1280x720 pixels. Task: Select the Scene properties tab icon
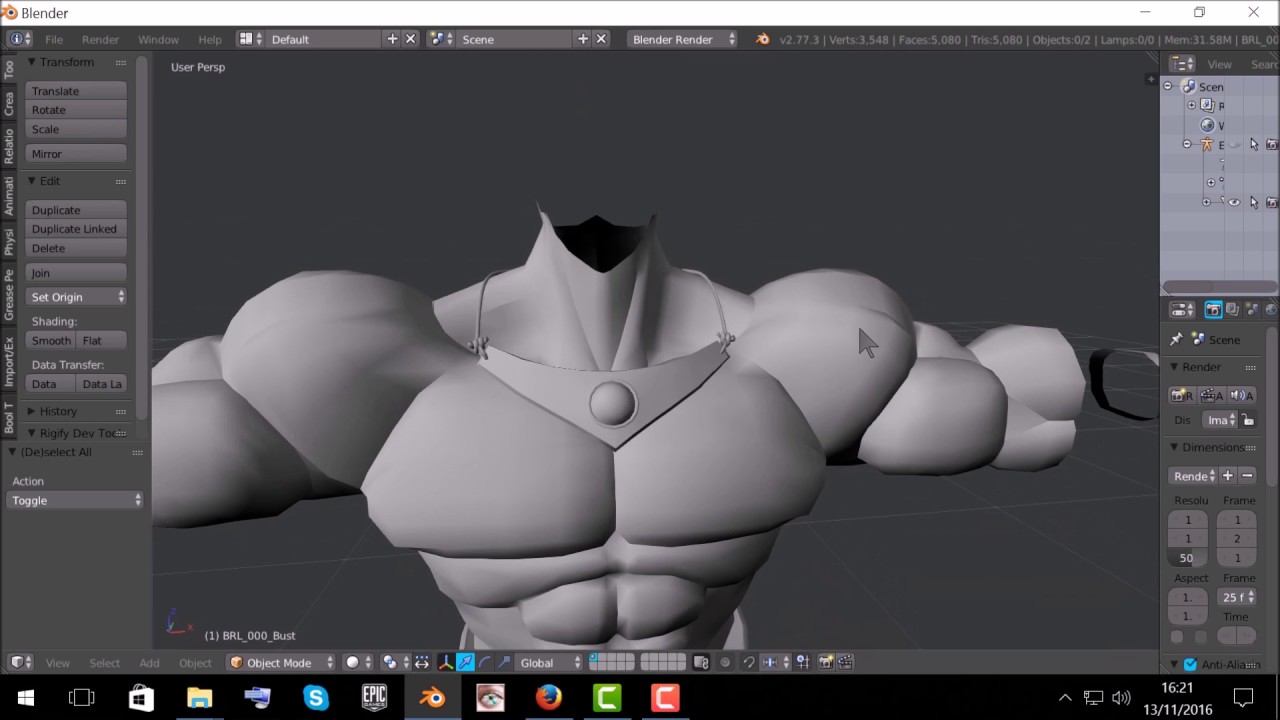(1251, 310)
